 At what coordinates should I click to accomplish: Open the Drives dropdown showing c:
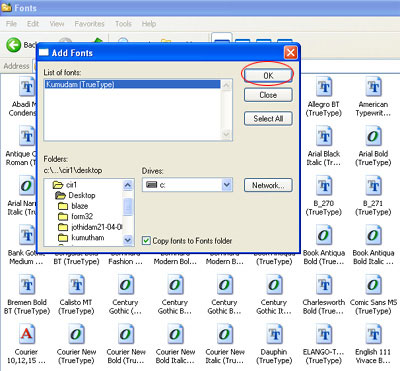(187, 185)
